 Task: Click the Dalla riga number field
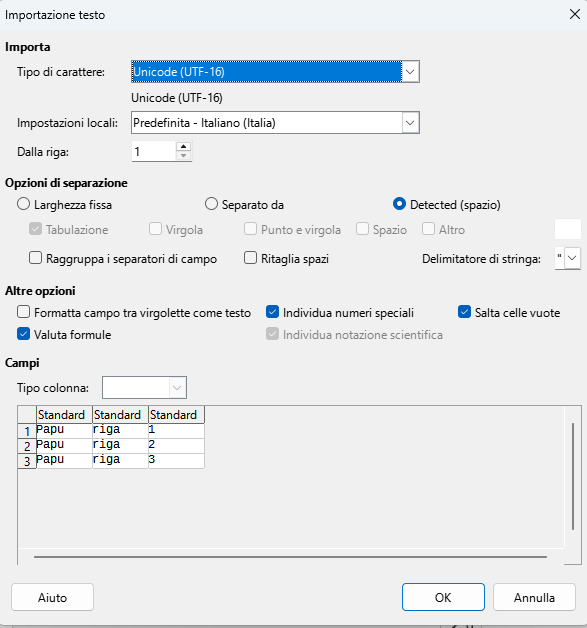(154, 151)
